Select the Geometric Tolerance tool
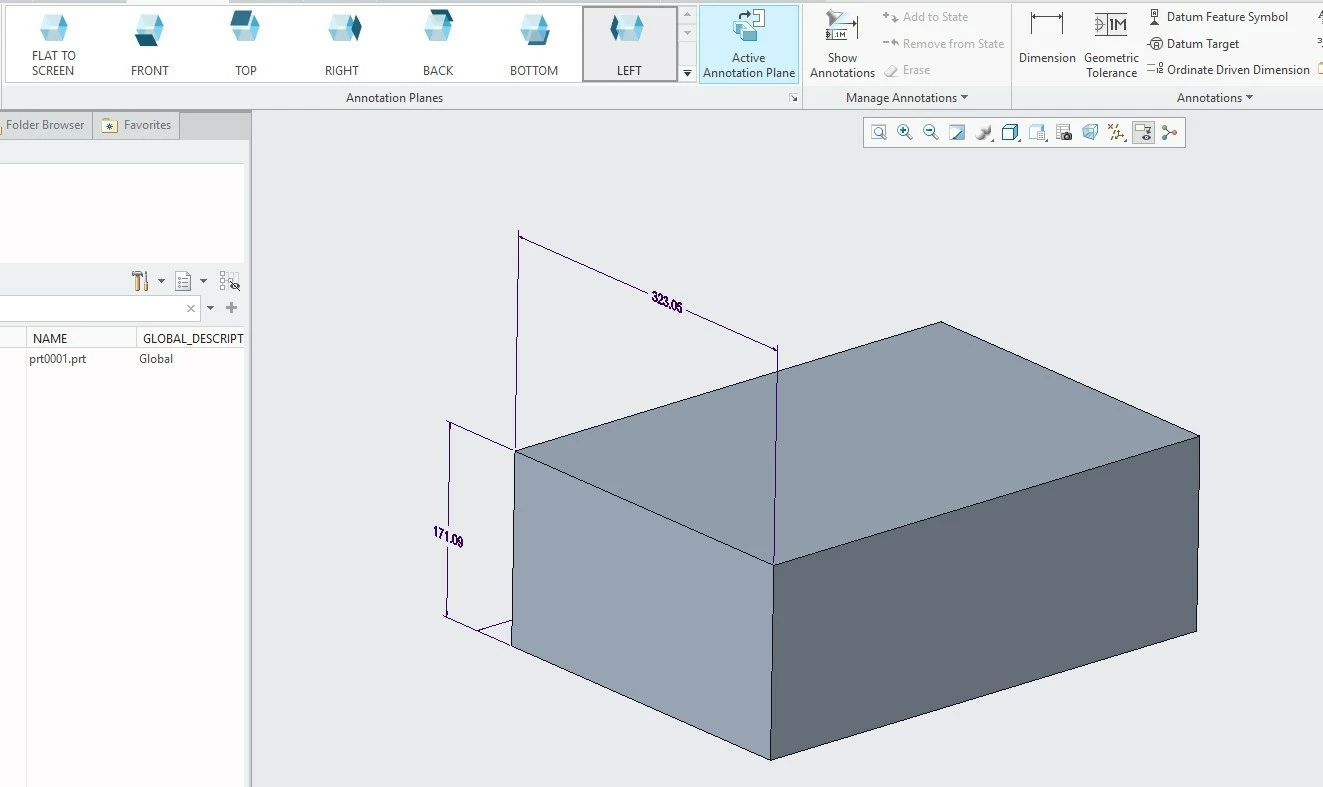The height and width of the screenshot is (787, 1323). tap(1111, 45)
